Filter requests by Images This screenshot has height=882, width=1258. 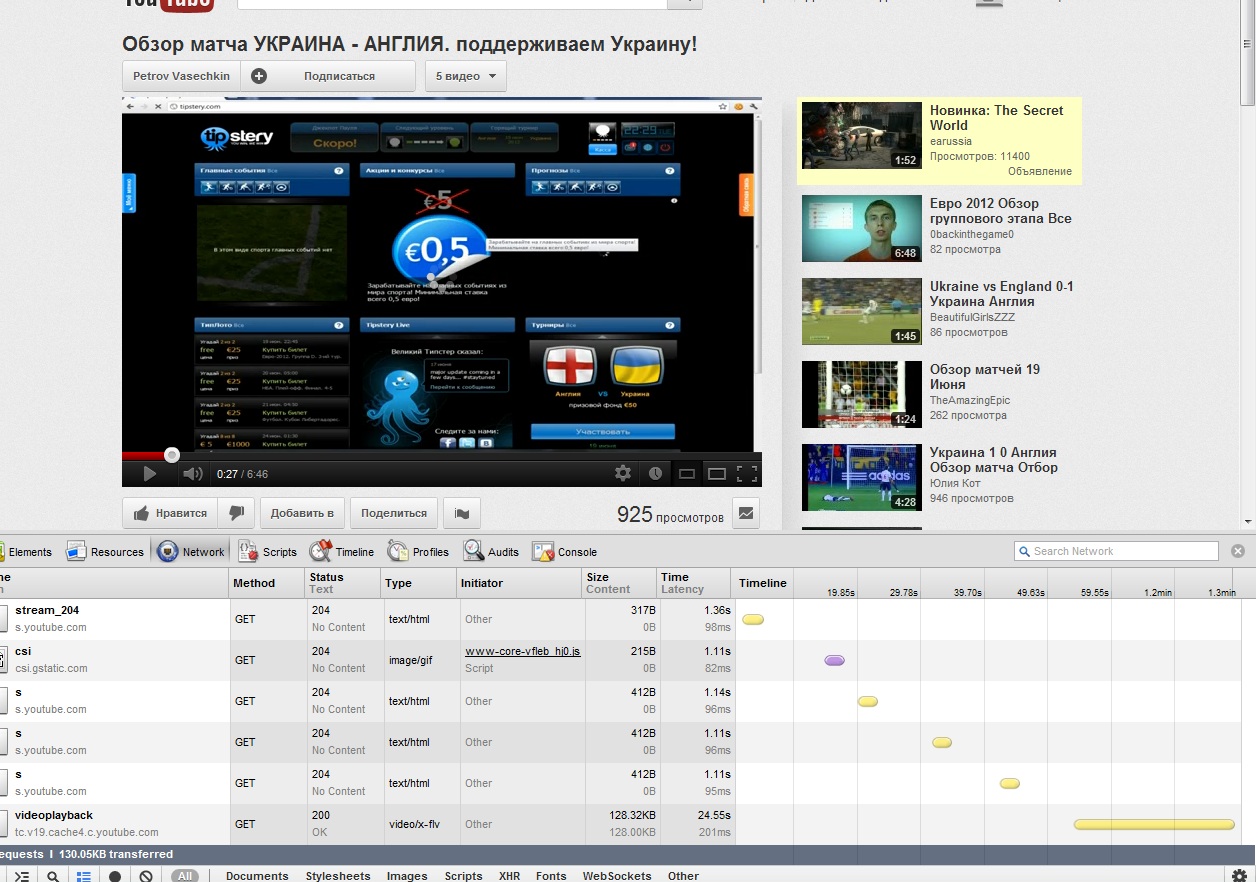[x=407, y=876]
